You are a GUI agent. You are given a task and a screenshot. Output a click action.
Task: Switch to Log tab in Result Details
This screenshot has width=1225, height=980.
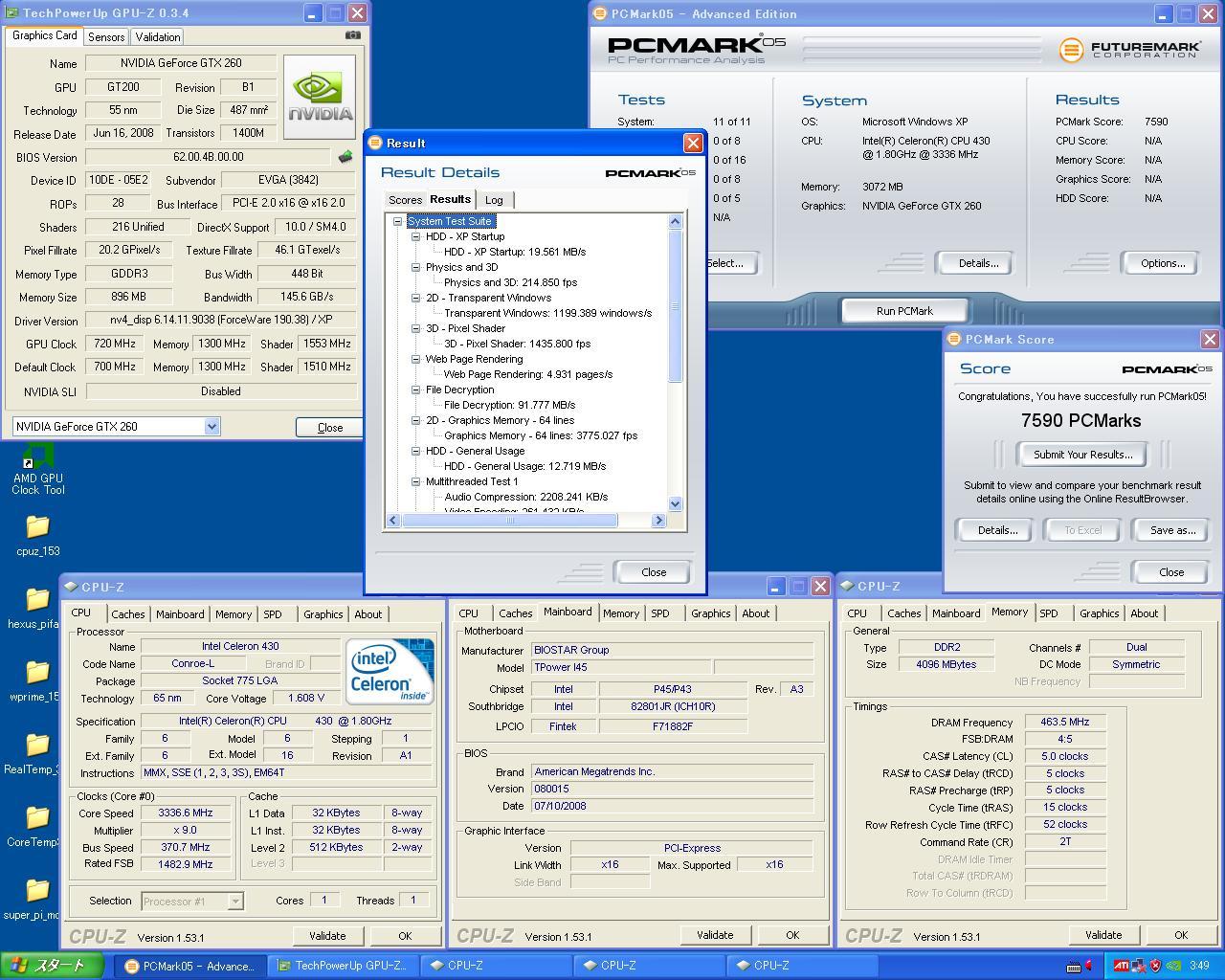(x=494, y=200)
